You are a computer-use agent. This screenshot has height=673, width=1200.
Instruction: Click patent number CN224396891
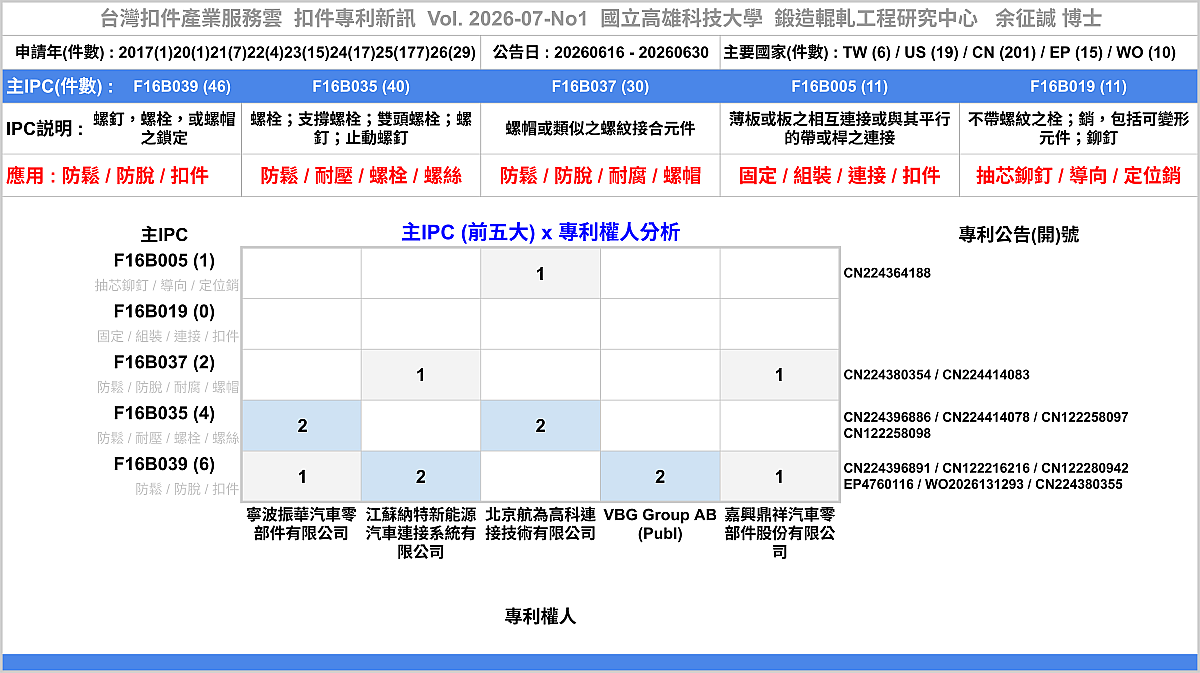pyautogui.click(x=887, y=468)
